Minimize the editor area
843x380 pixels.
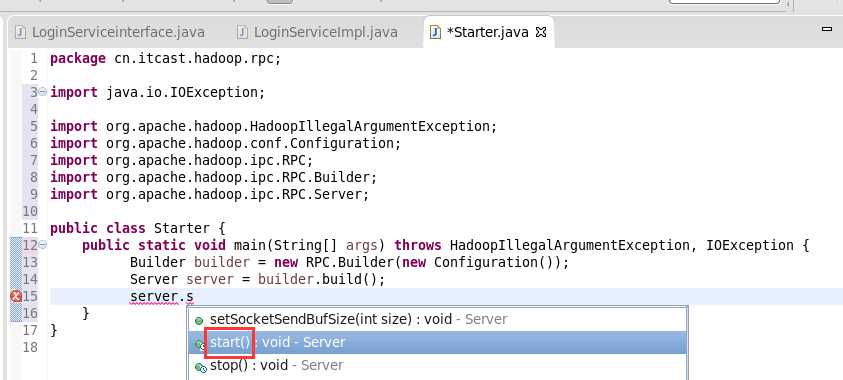pyautogui.click(x=827, y=29)
